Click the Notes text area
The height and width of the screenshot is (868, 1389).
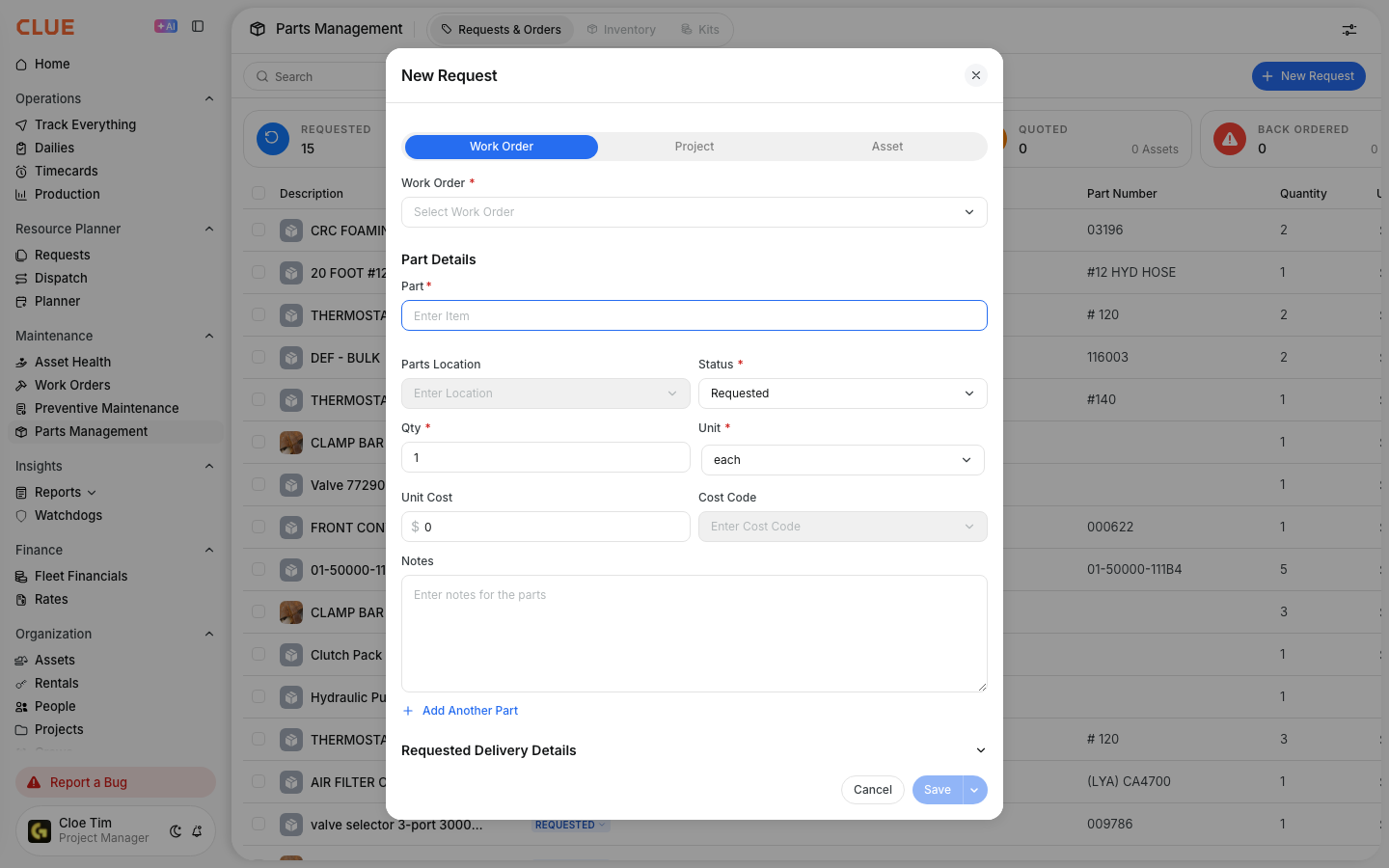694,634
